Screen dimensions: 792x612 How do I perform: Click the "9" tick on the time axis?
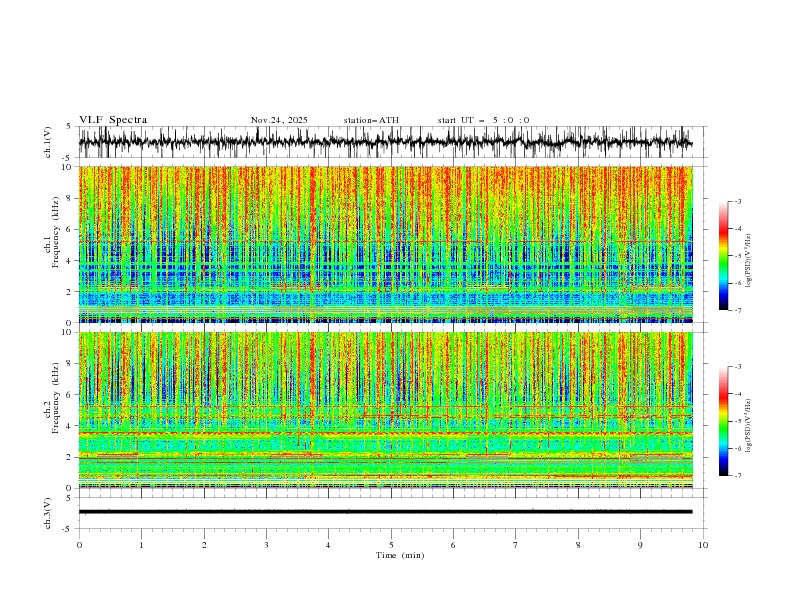point(640,545)
